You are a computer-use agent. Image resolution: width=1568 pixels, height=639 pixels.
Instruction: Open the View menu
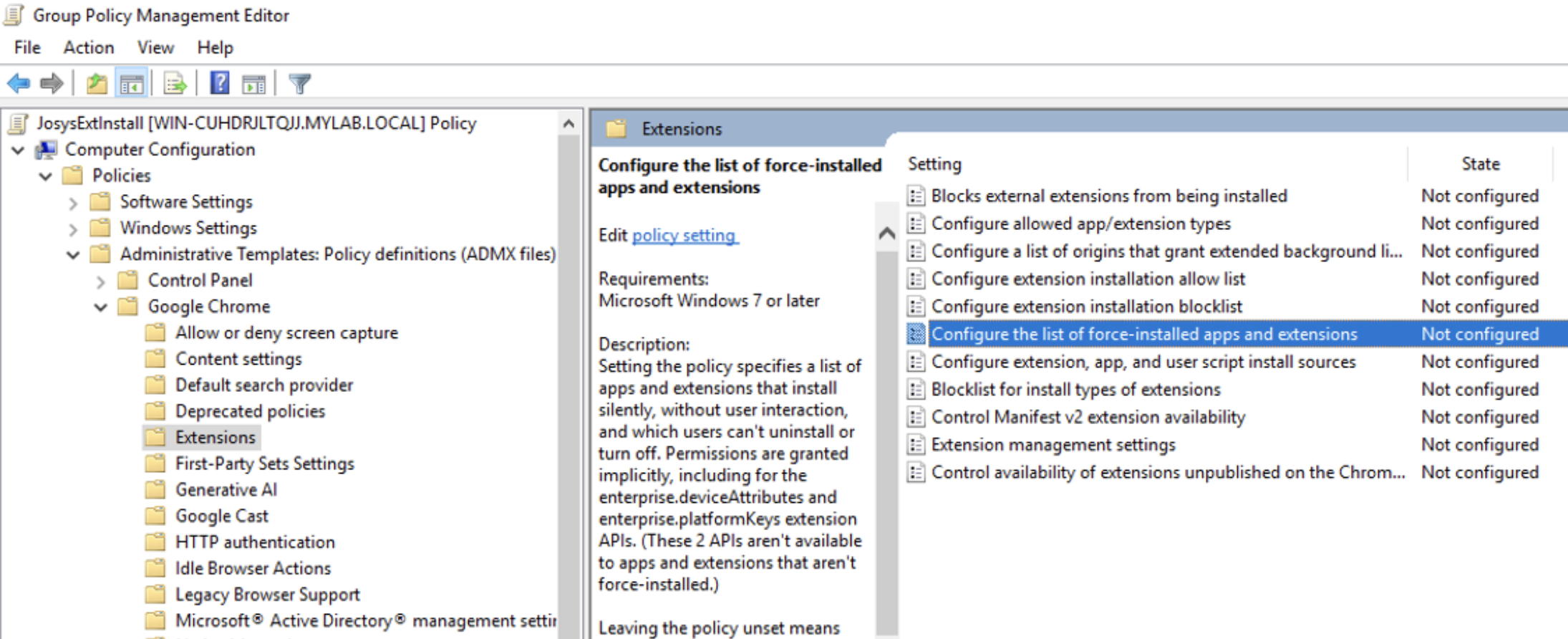click(155, 47)
